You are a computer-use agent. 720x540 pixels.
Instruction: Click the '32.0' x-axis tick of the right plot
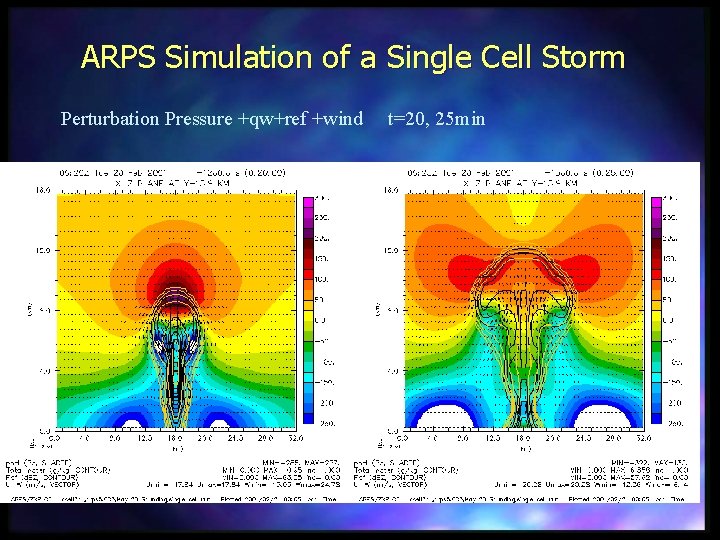click(x=643, y=438)
